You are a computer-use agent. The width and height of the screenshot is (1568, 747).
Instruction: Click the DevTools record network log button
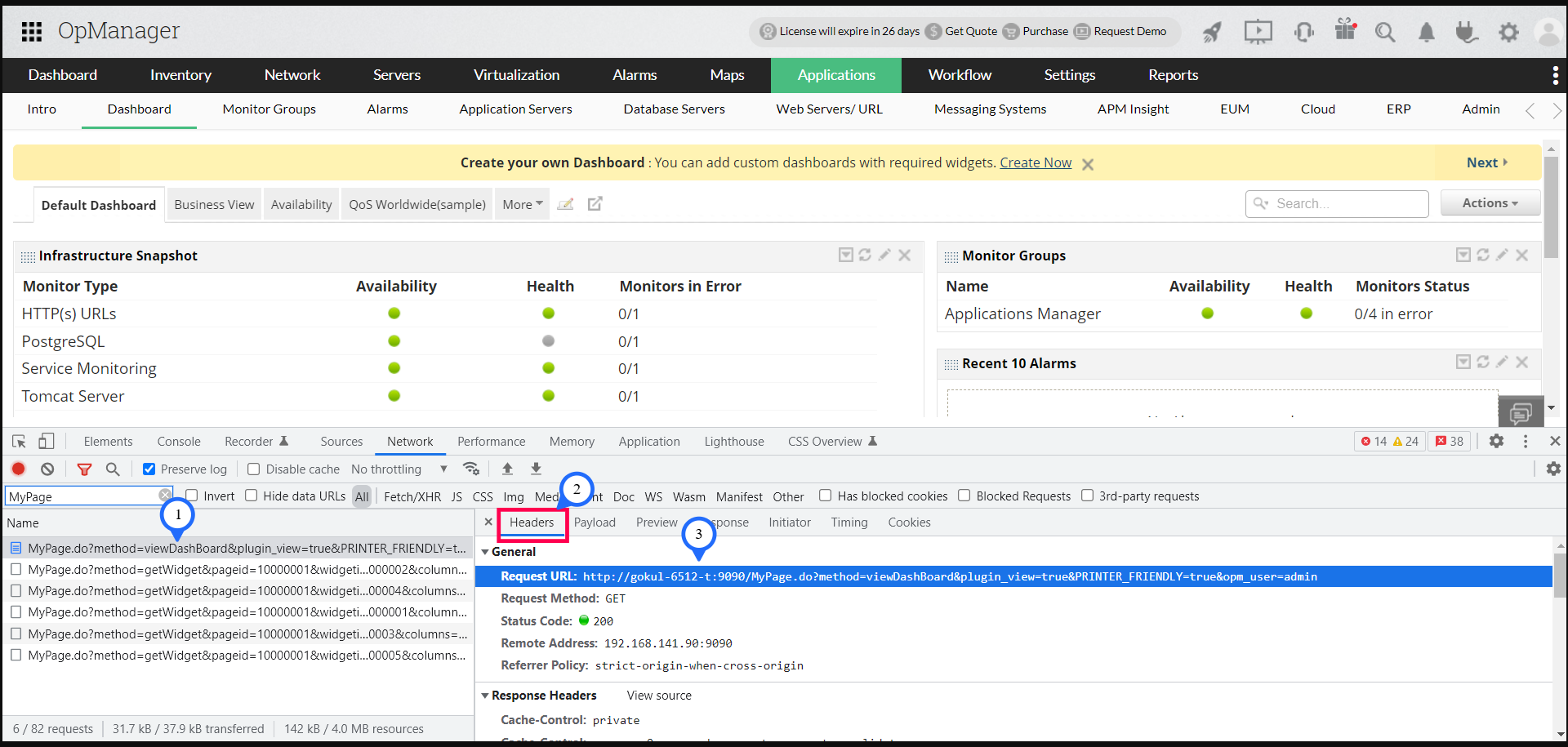point(19,469)
